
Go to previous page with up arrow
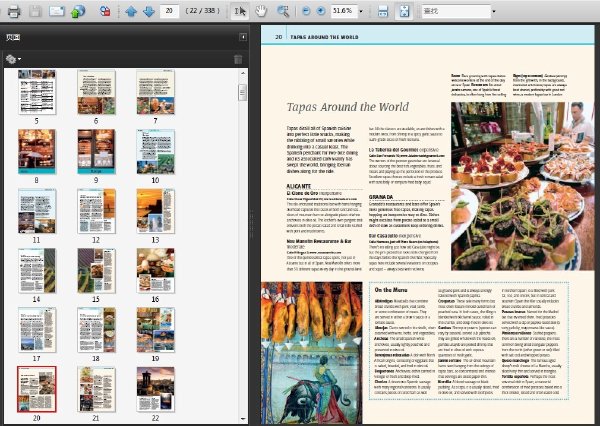point(131,11)
